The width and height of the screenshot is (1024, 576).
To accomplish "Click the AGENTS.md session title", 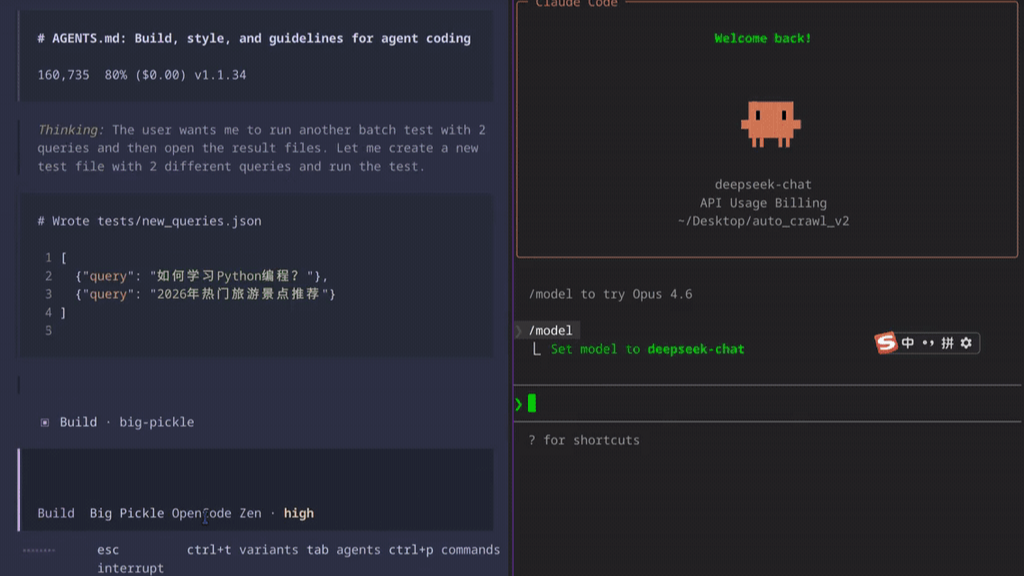I will [x=254, y=38].
